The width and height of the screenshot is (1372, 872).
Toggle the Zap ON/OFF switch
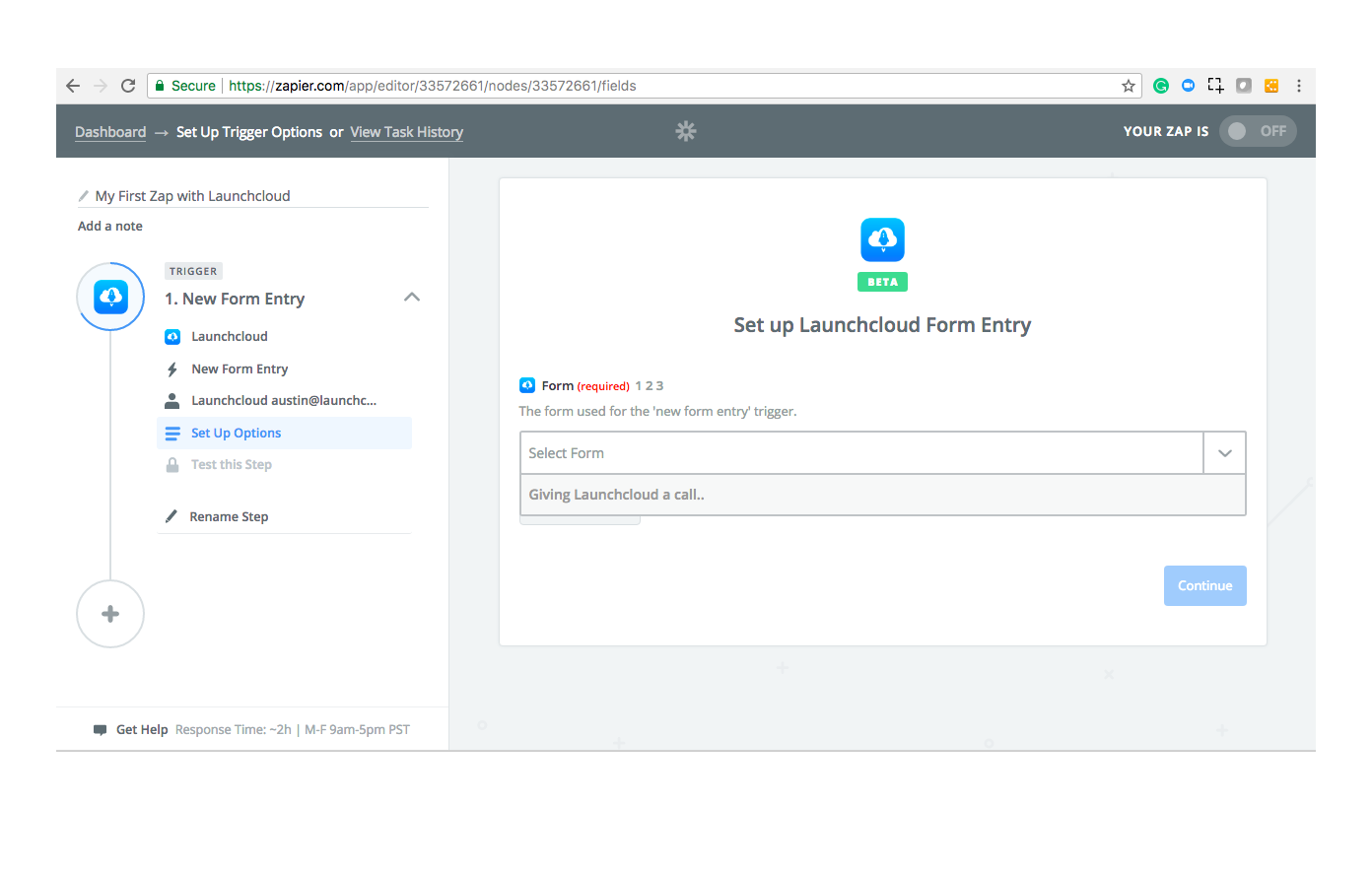tap(1257, 131)
